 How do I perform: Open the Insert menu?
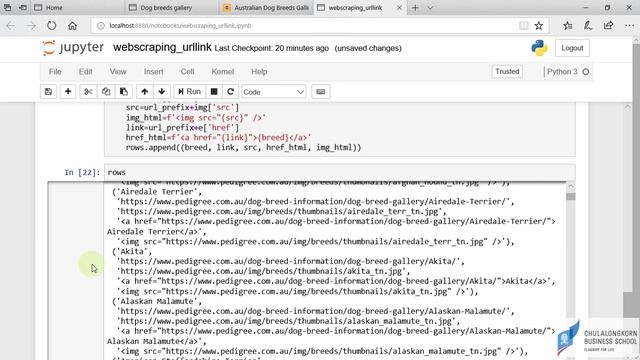[153, 72]
